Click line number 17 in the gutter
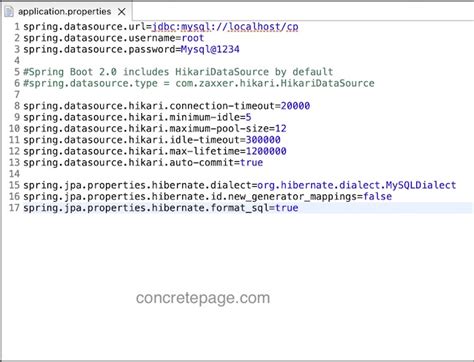Image resolution: width=474 pixels, height=362 pixels. tap(14, 208)
